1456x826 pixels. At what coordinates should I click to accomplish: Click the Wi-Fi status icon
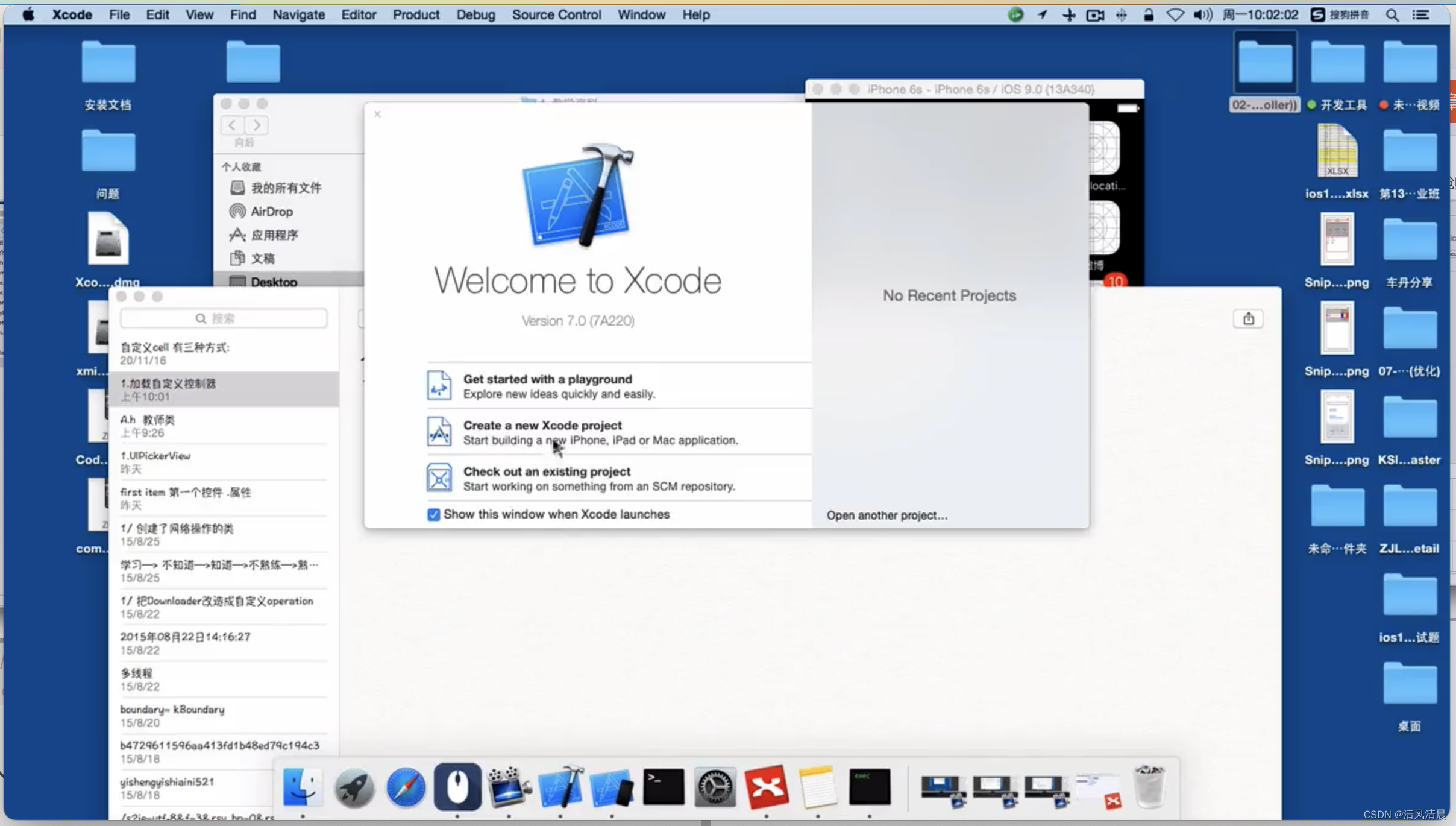click(x=1175, y=15)
